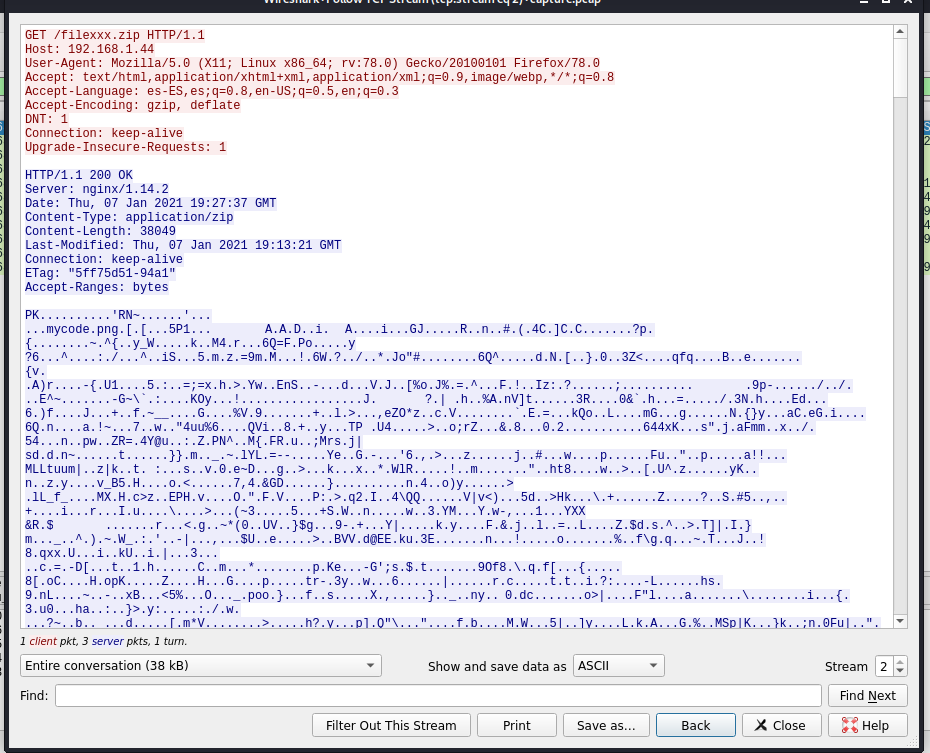Viewport: 930px width, 753px height.
Task: Click the 'GET /filexxx.zip HTTP/1.1' request line
Action: coord(114,35)
